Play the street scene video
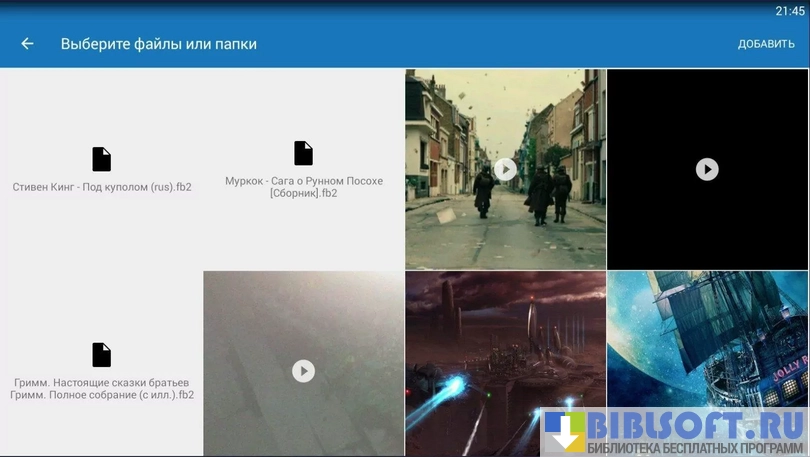This screenshot has height=457, width=810. 505,169
